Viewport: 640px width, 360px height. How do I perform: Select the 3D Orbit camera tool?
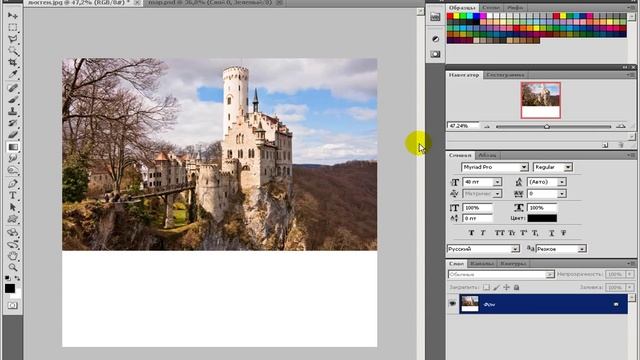coord(13,244)
